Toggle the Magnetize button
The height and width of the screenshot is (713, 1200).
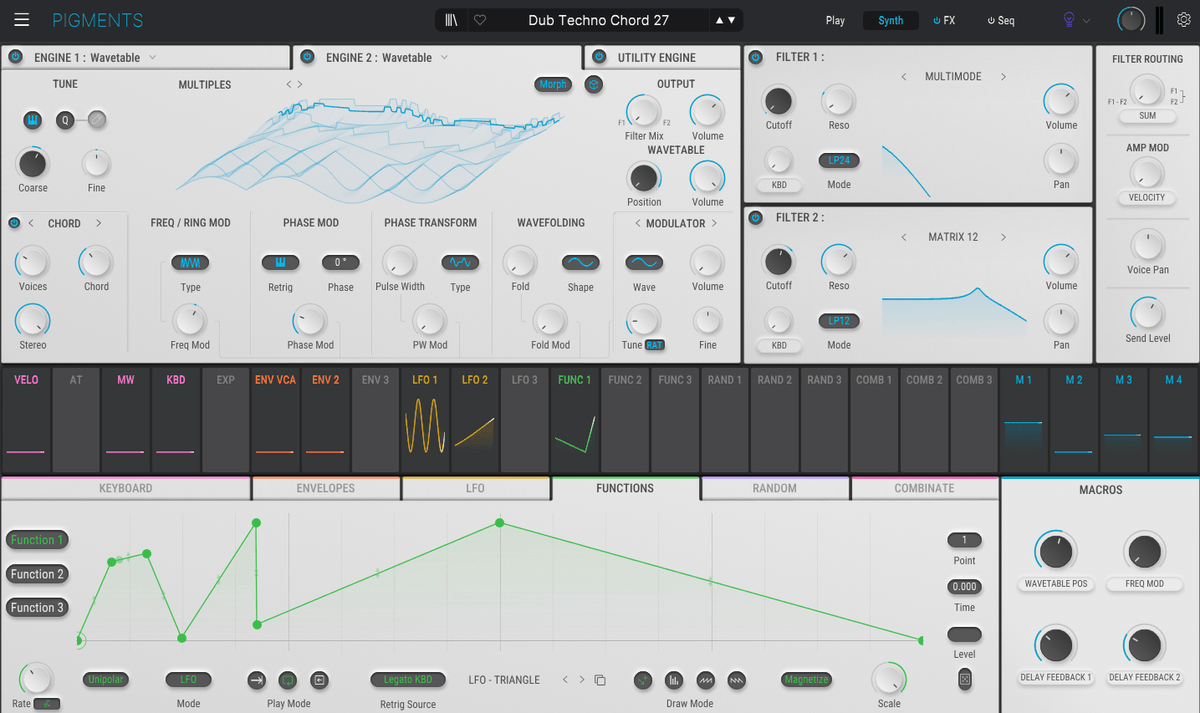806,680
